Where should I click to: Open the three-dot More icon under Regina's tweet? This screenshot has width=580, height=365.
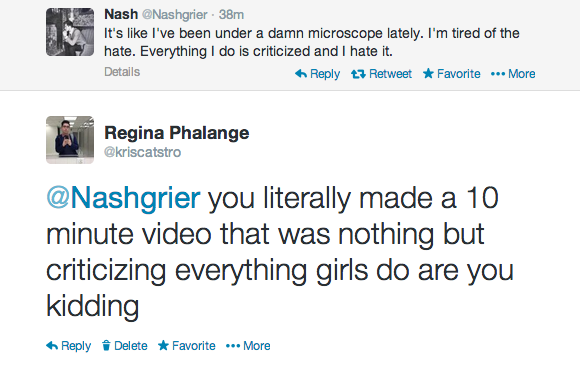(x=233, y=346)
